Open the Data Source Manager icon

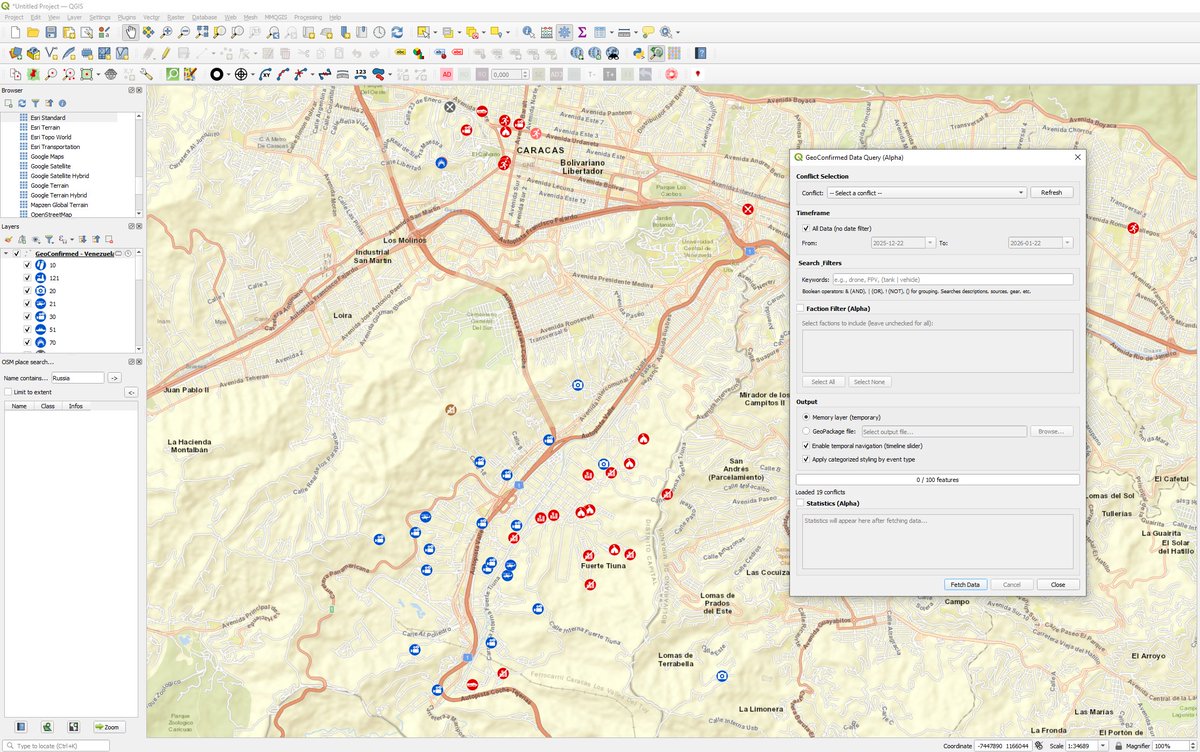tap(15, 53)
